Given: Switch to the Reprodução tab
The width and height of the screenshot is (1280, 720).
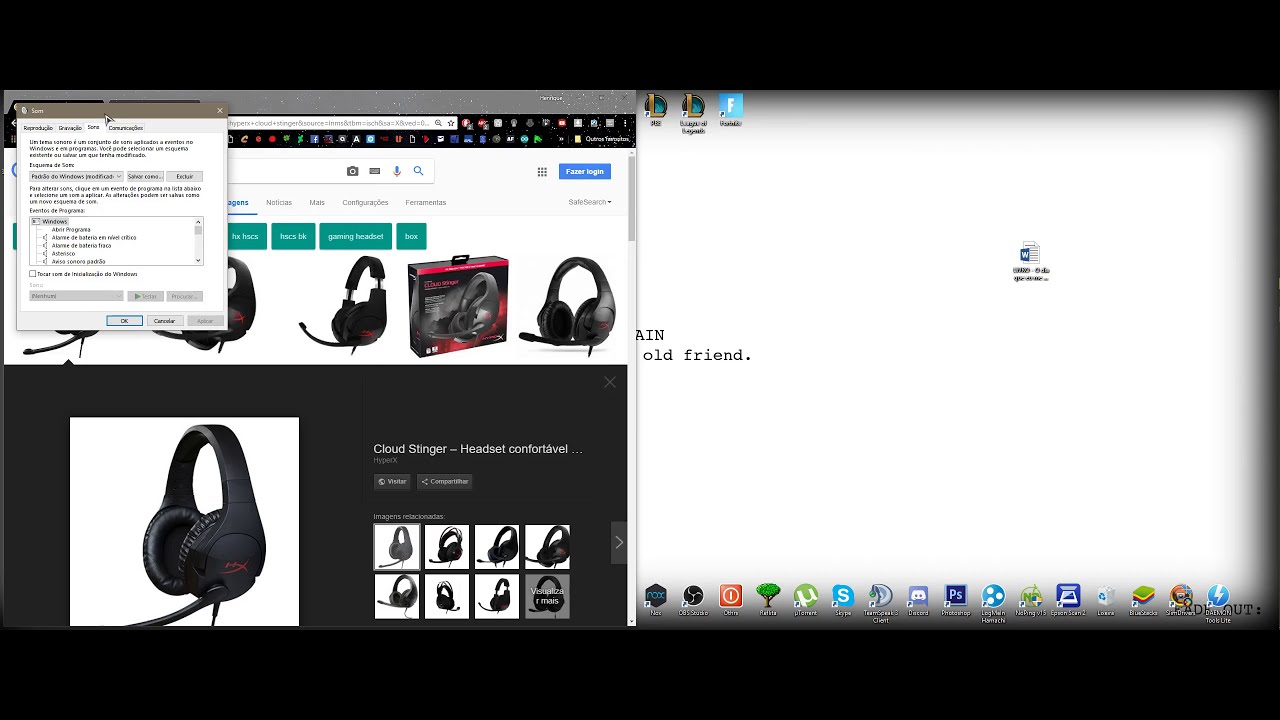Looking at the screenshot, I should [x=38, y=128].
